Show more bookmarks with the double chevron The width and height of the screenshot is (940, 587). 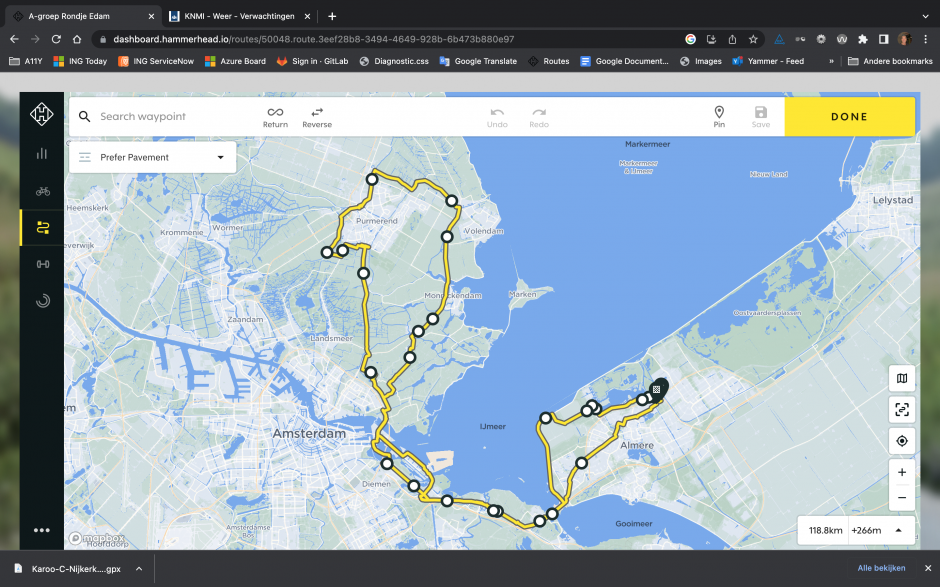coord(831,61)
